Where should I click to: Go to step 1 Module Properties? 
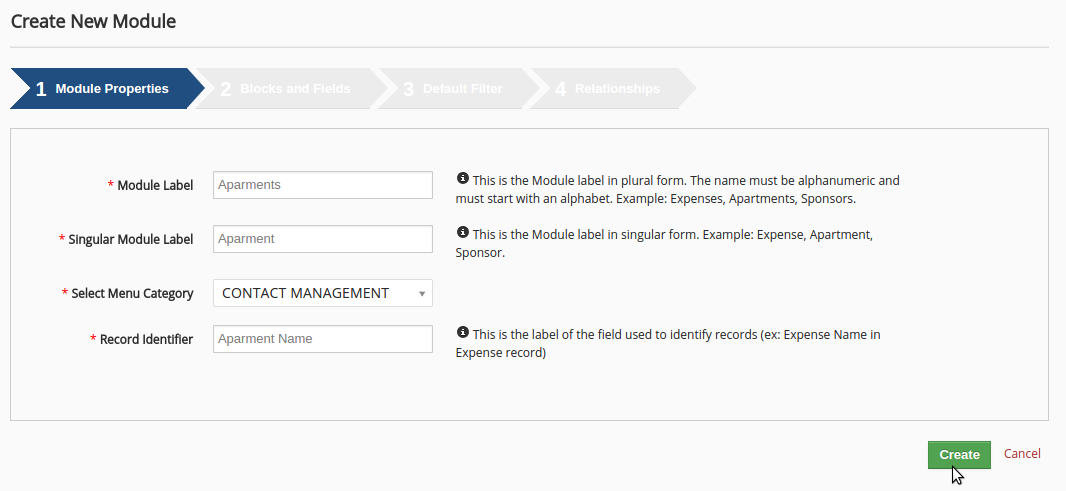point(105,89)
